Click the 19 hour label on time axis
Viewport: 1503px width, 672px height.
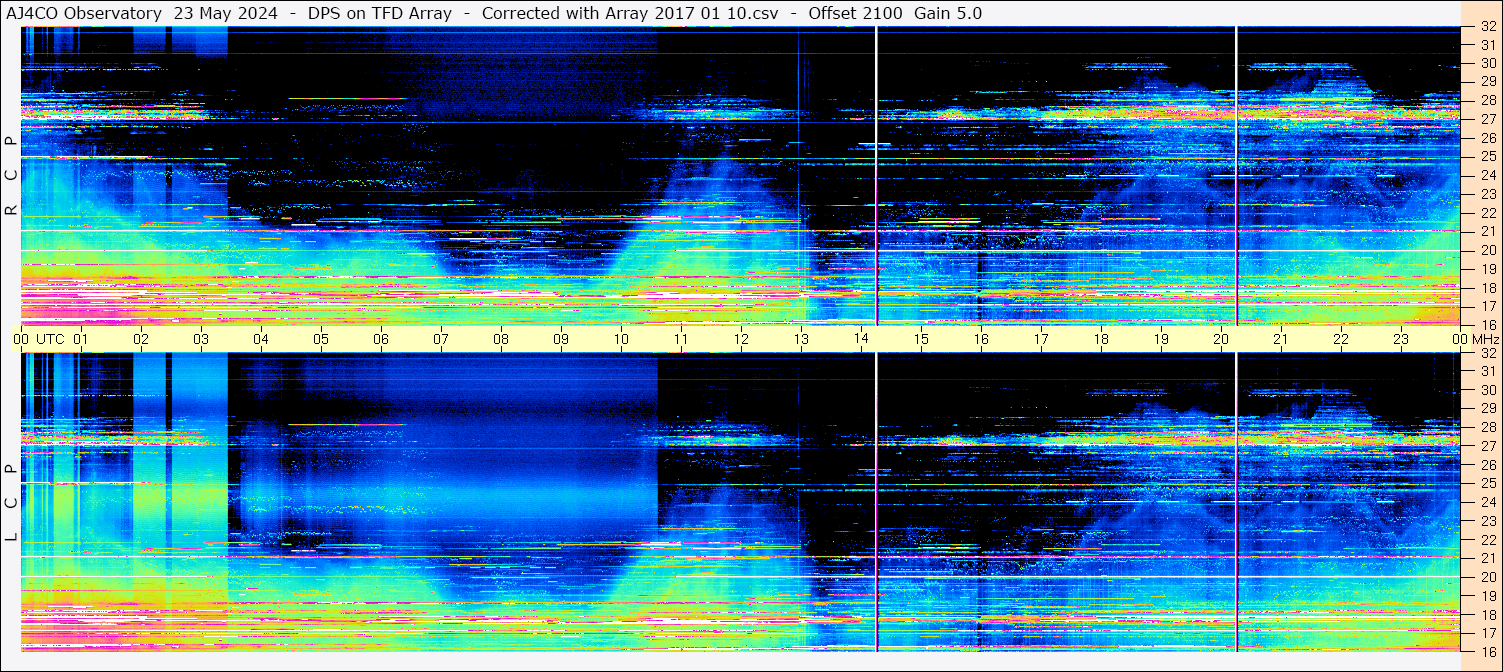tap(1161, 339)
